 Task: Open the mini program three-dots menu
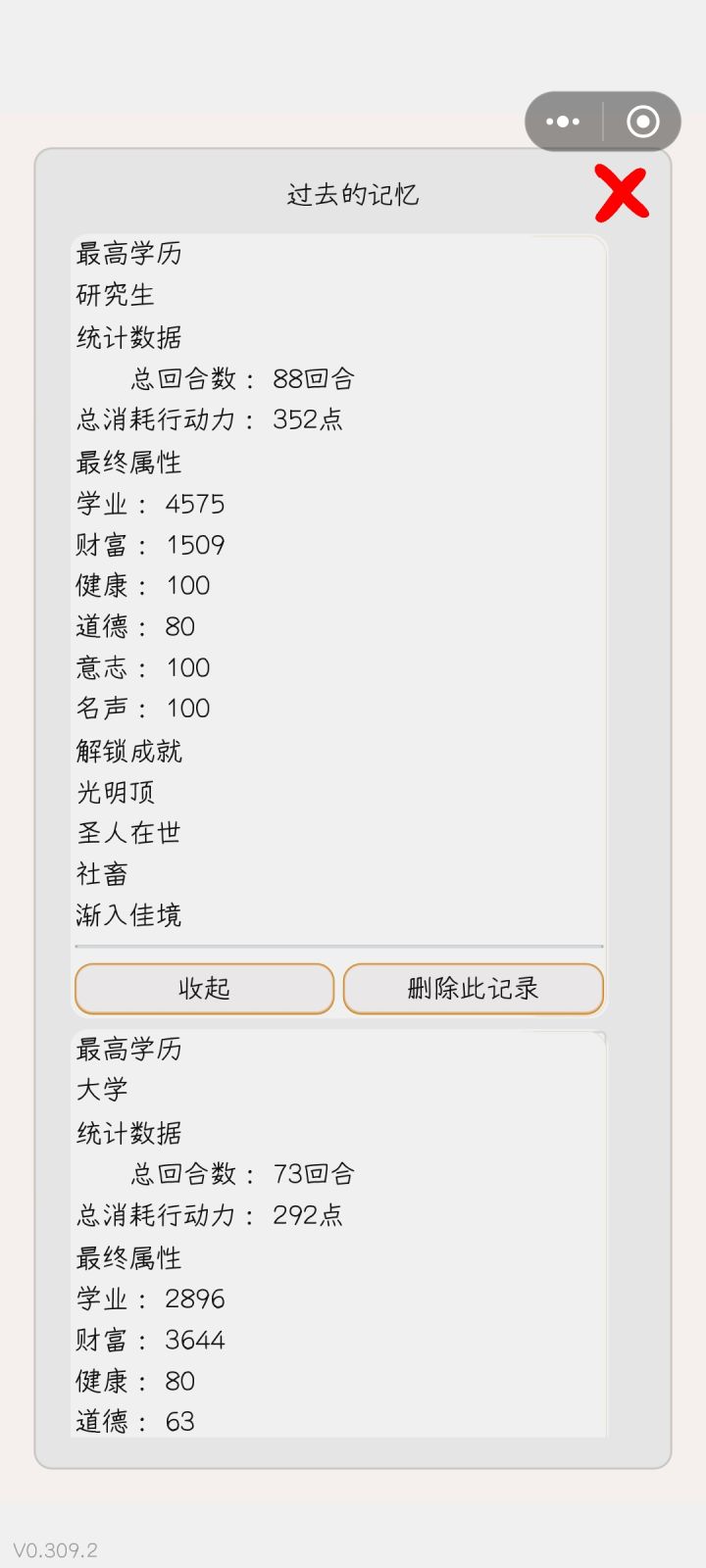(x=563, y=122)
